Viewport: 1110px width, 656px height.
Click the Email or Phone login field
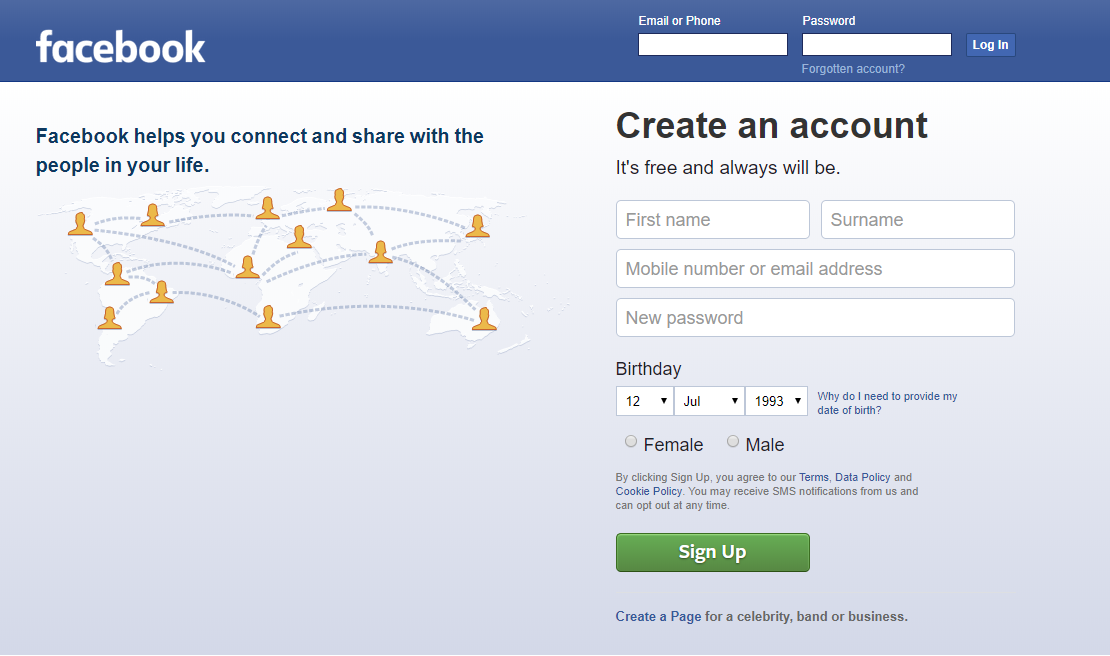pos(712,45)
